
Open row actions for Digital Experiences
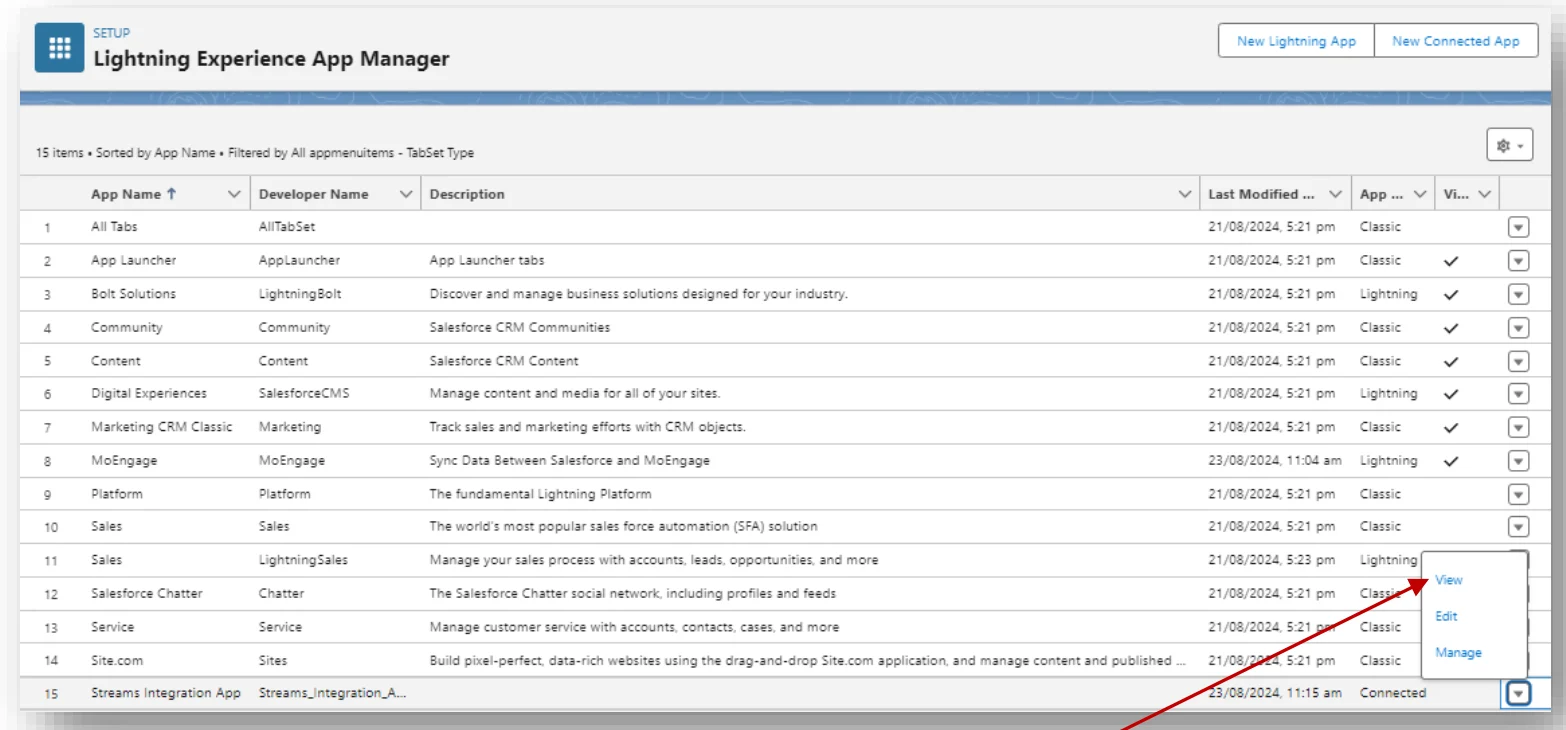click(1518, 394)
